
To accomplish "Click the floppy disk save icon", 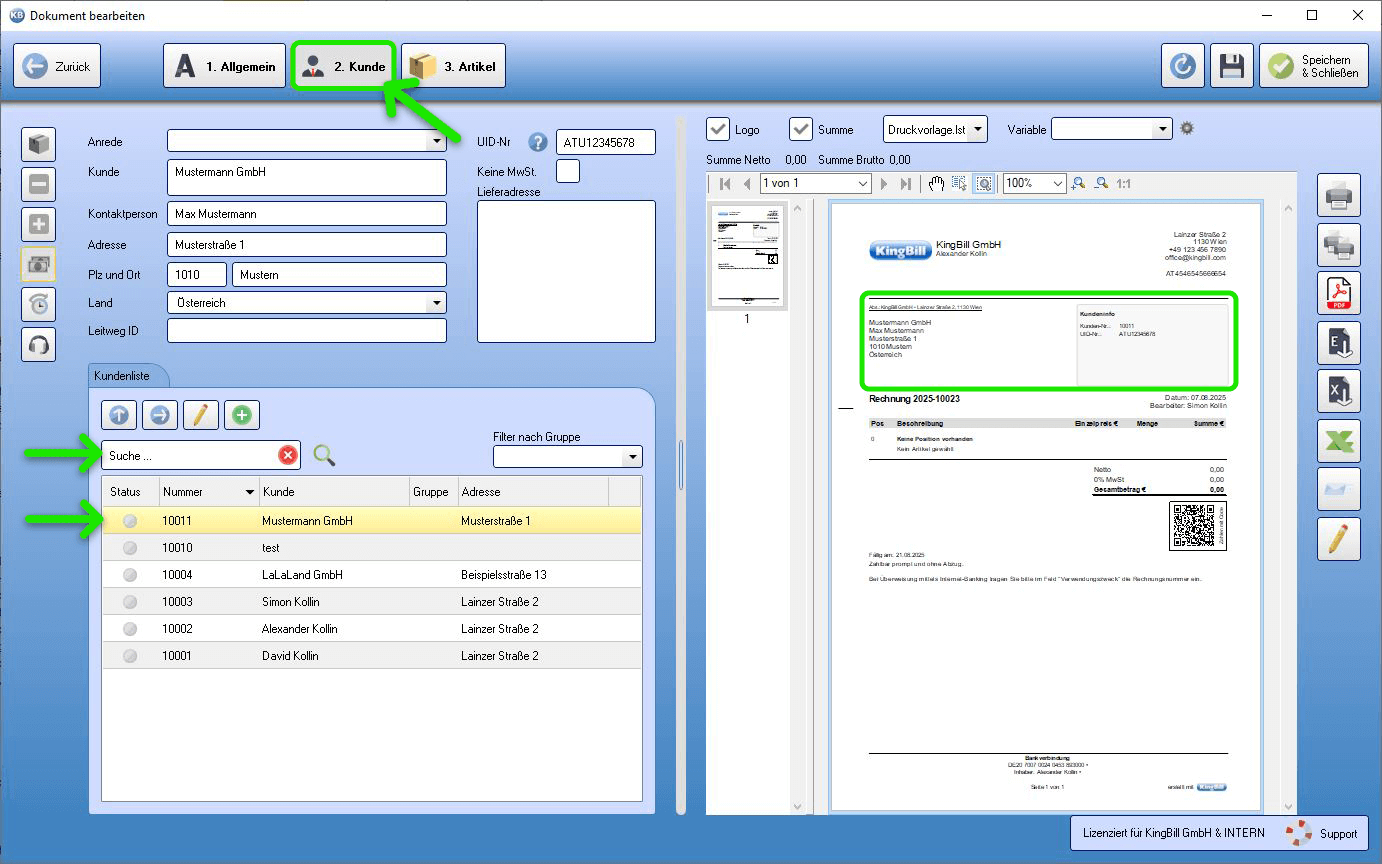I will 1232,66.
